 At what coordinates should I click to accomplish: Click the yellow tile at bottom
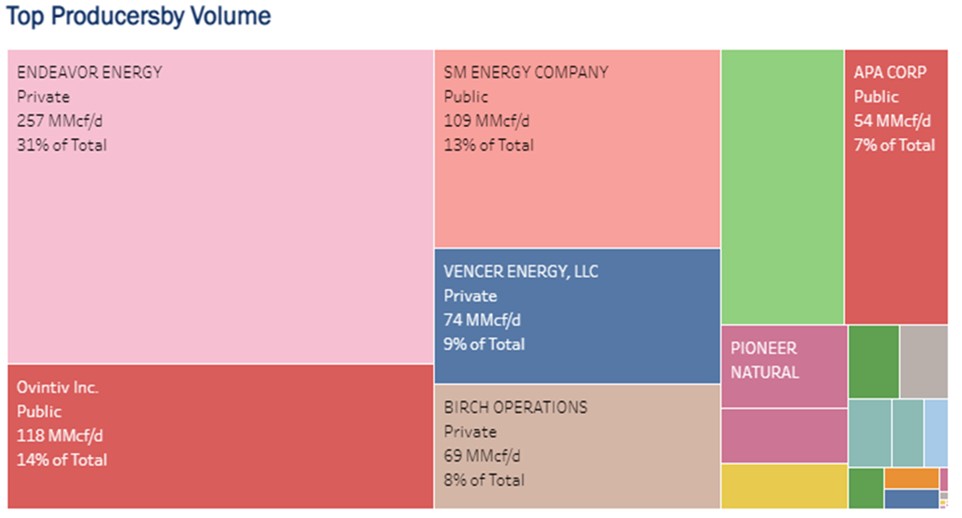coord(783,486)
